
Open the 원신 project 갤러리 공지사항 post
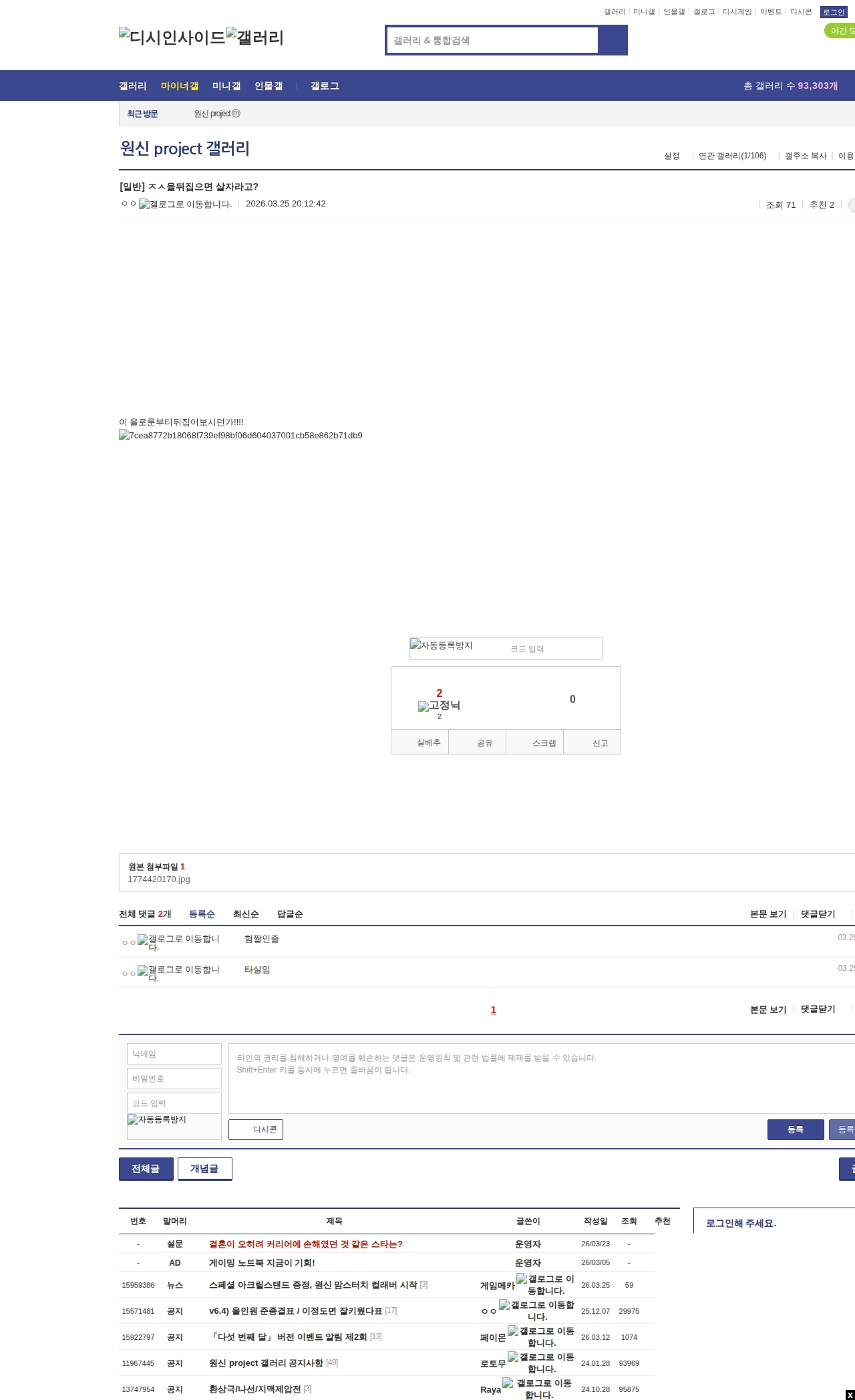point(266,1363)
